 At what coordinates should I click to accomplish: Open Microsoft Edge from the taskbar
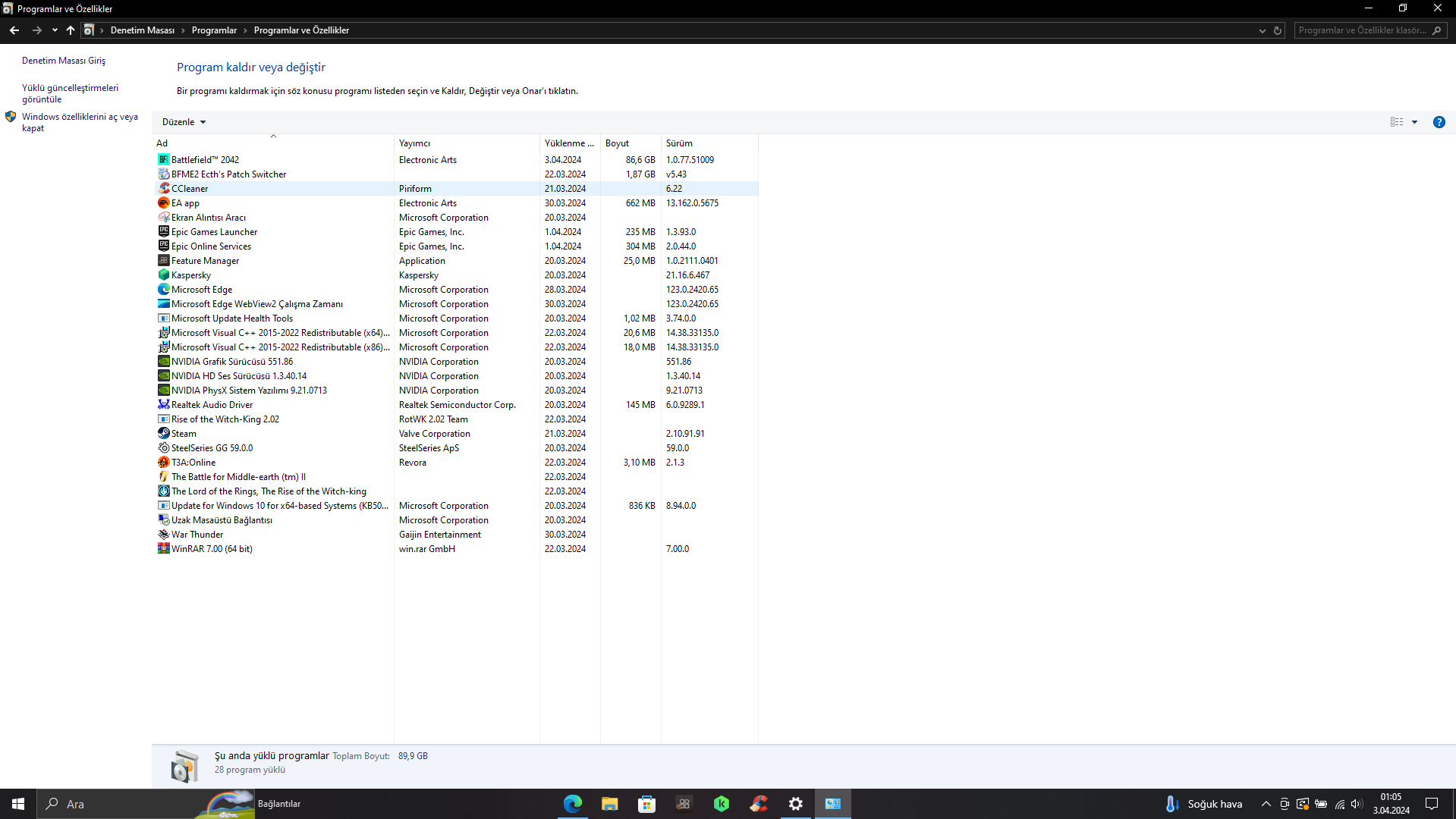pyautogui.click(x=573, y=804)
